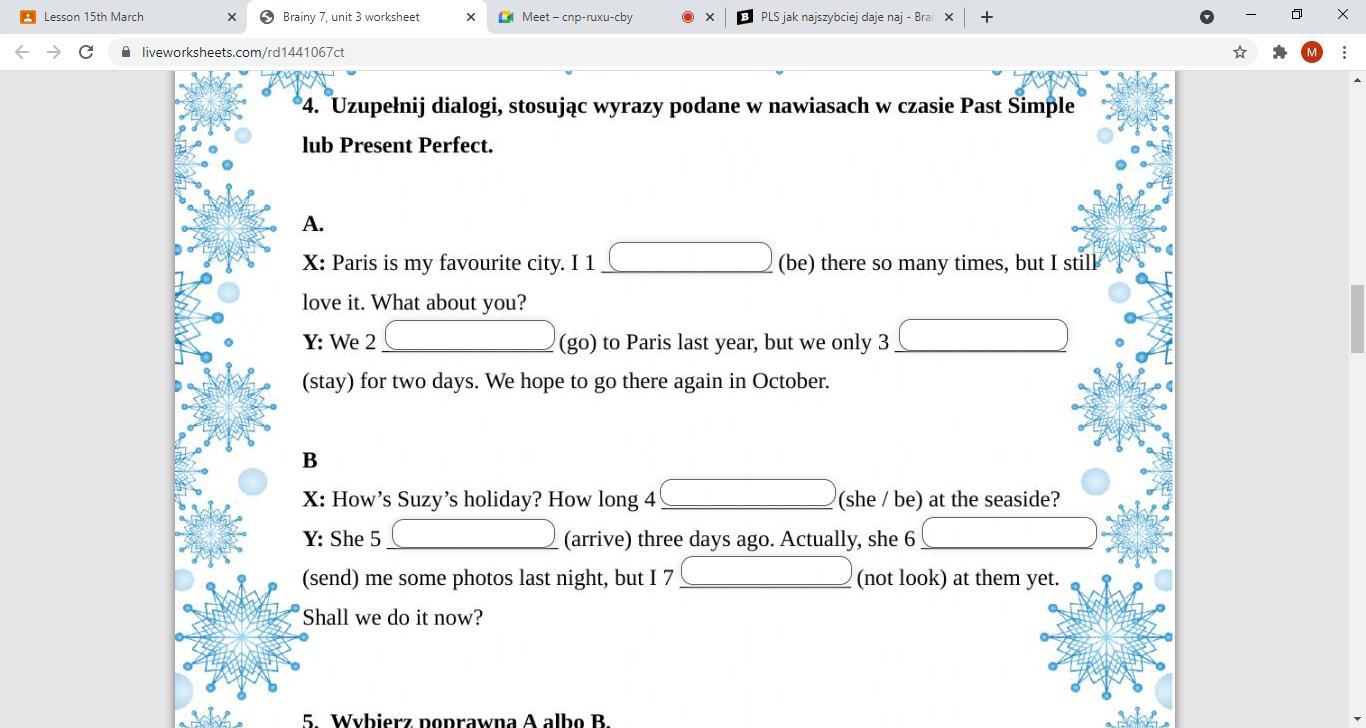Screen dimensions: 1366x728
Task: Switch to the Meet cnp-ruxu-cby tab
Action: 606,17
